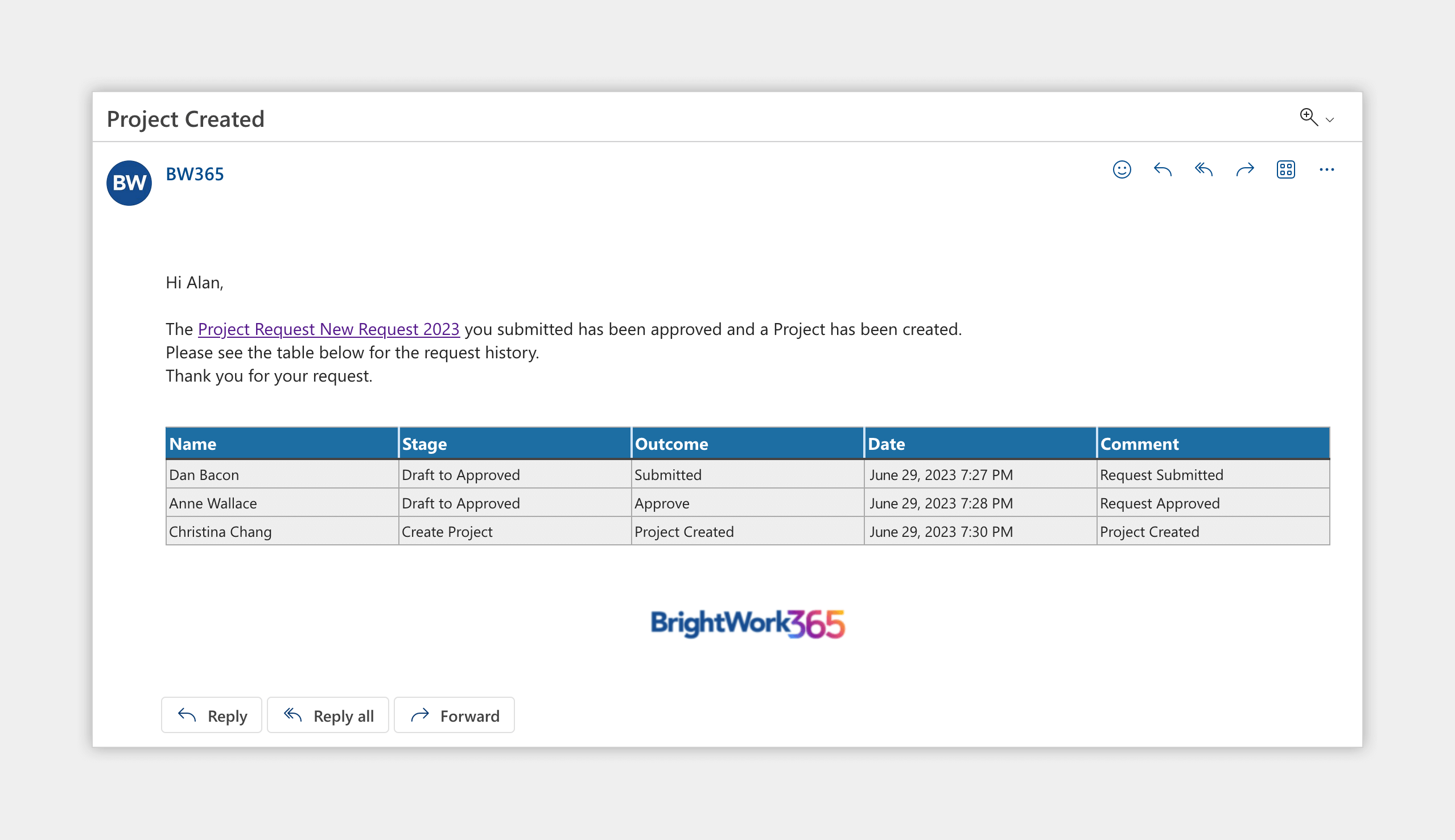Open the Project Request New Request 2023 link
Viewport: 1455px width, 840px height.
pos(328,329)
